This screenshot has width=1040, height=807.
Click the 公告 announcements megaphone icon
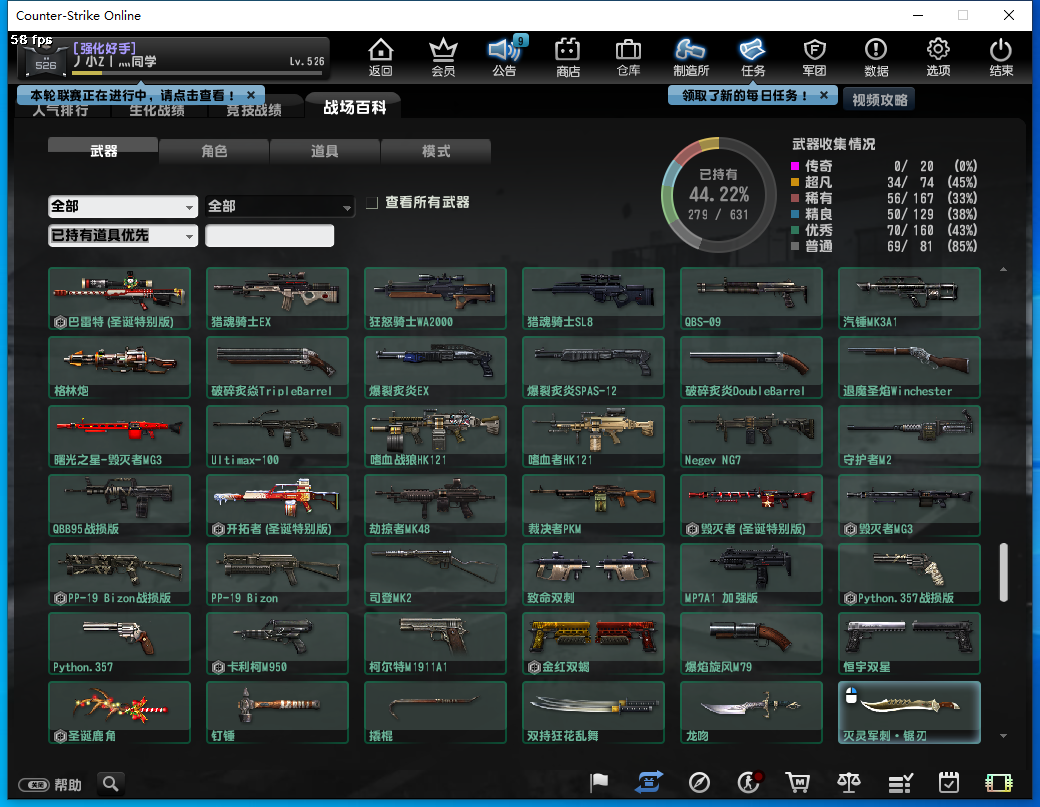(x=504, y=56)
